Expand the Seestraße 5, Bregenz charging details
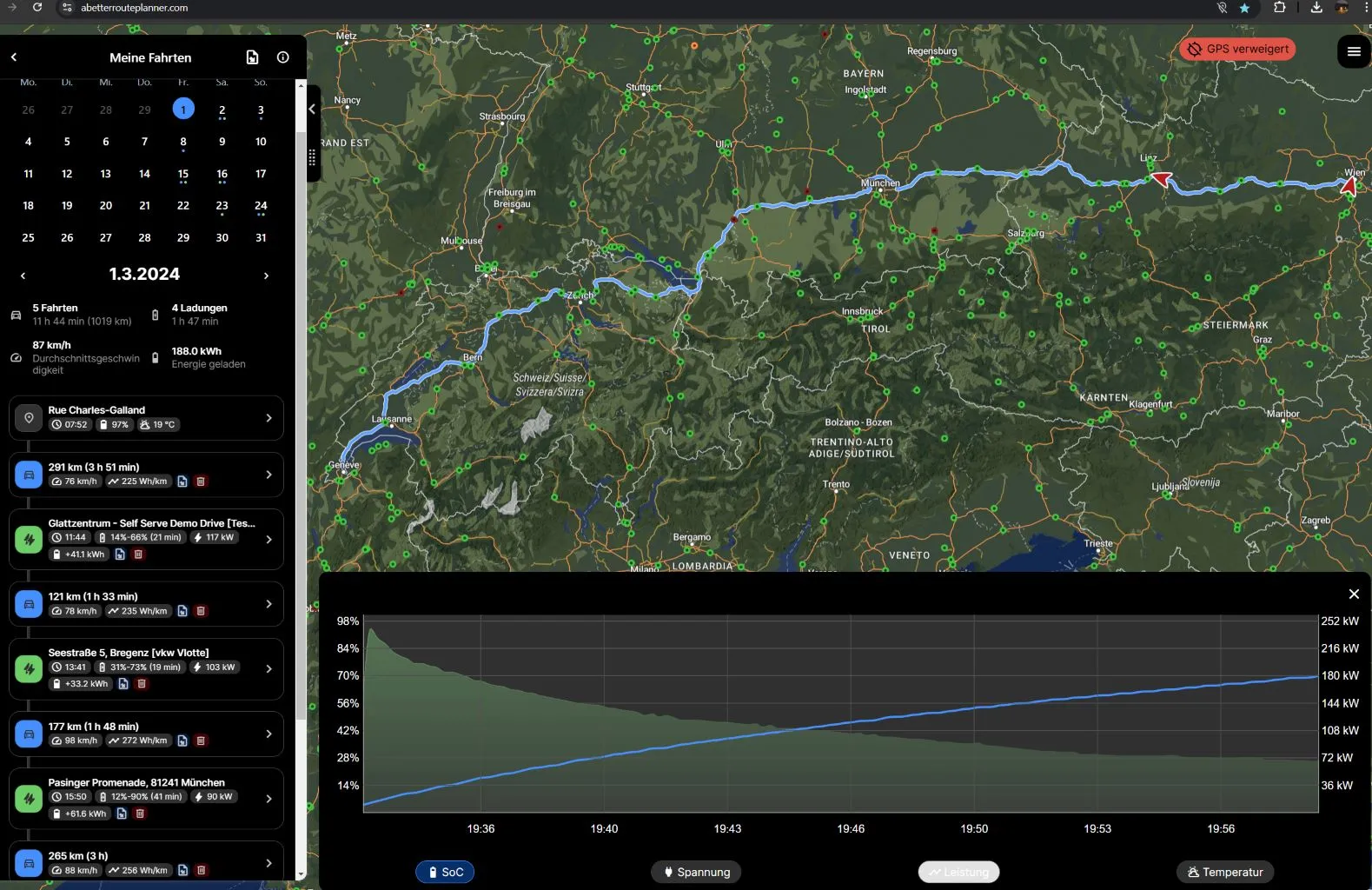The height and width of the screenshot is (890, 1372). click(x=268, y=668)
